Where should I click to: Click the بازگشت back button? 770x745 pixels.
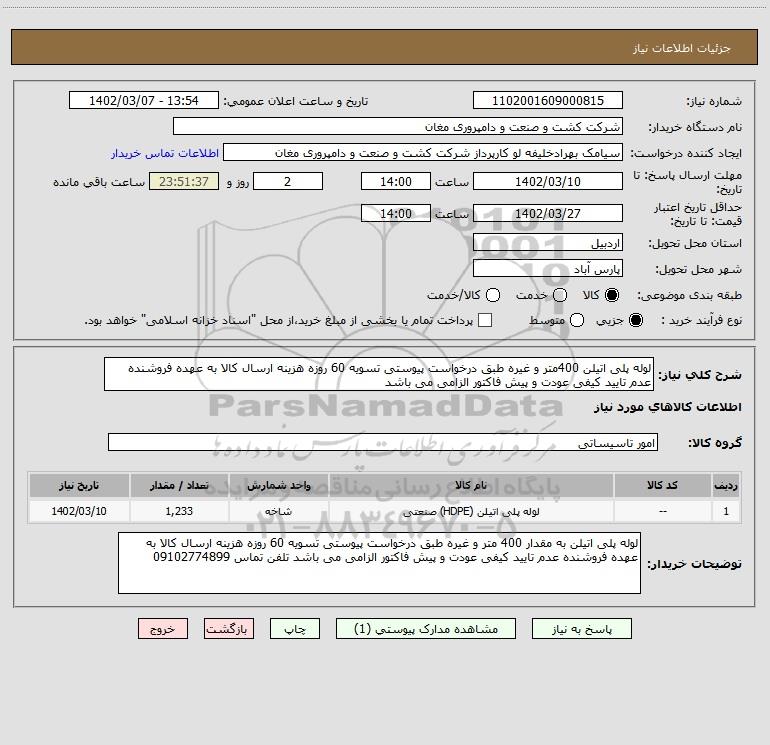click(229, 629)
